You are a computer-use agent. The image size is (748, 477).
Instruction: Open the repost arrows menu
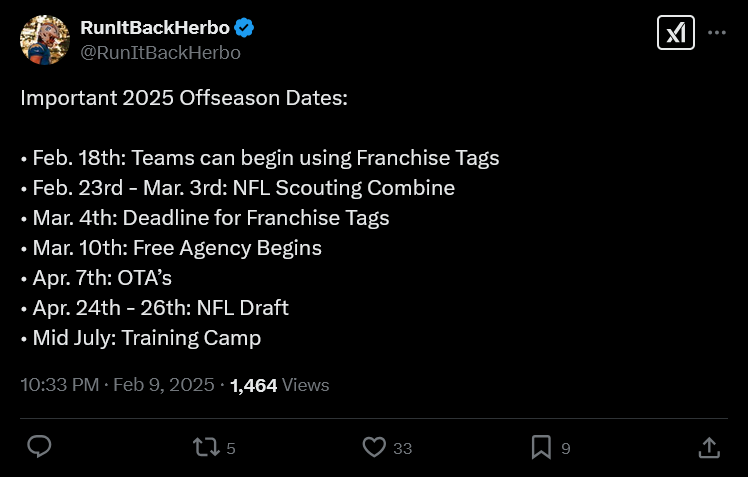point(205,447)
